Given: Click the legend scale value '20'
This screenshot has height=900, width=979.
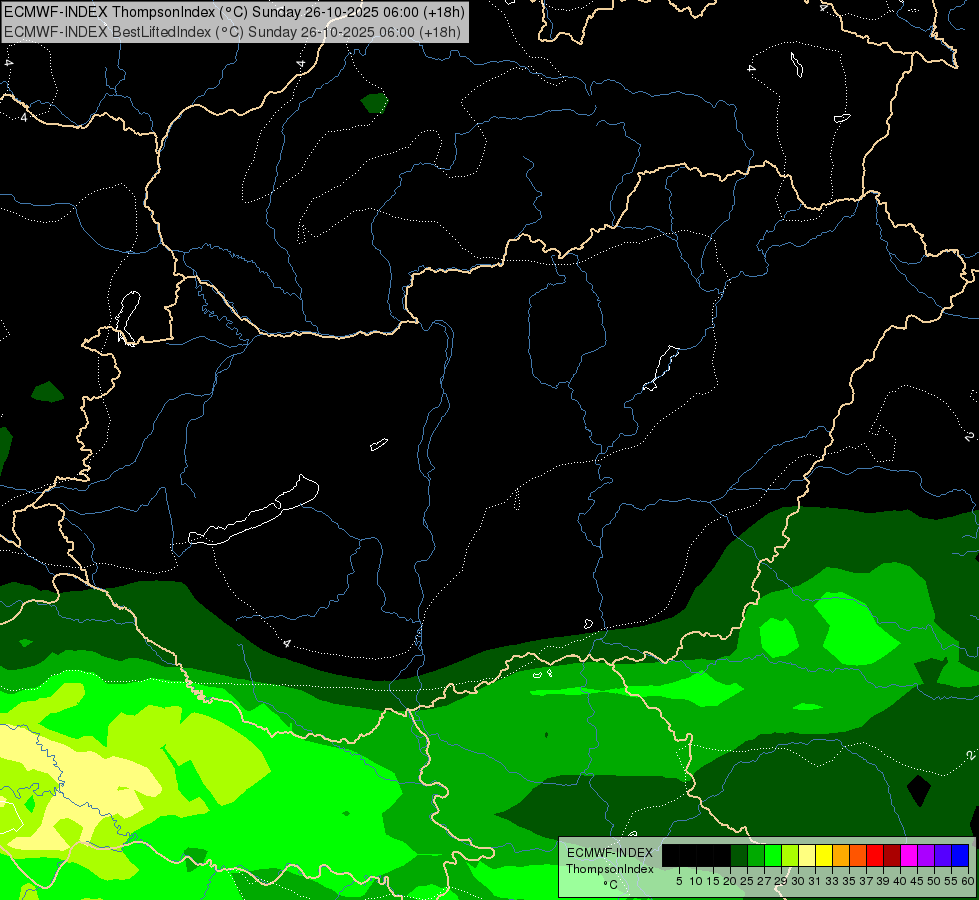Looking at the screenshot, I should click(730, 881).
